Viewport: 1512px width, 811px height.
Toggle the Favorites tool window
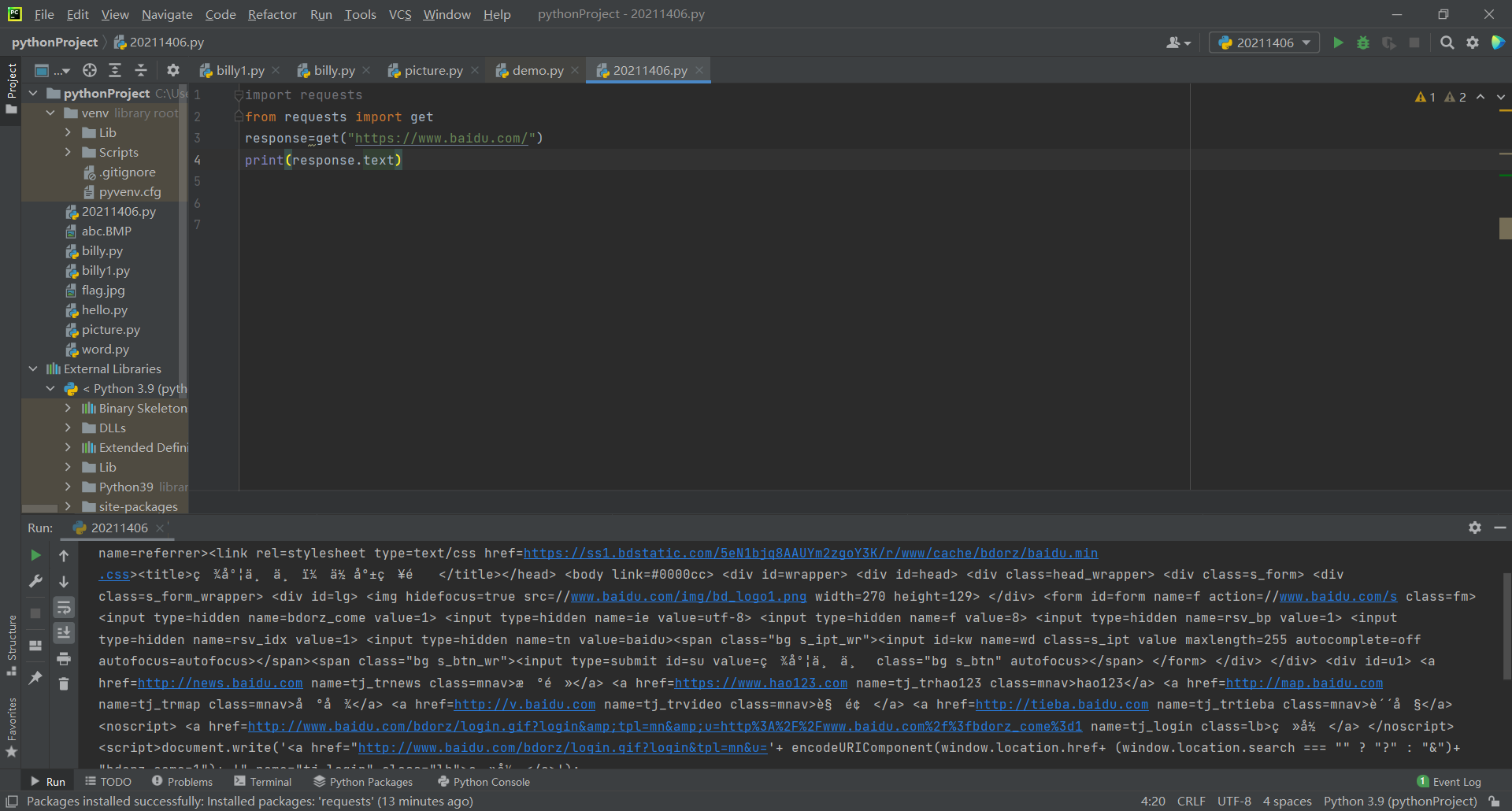point(11,727)
